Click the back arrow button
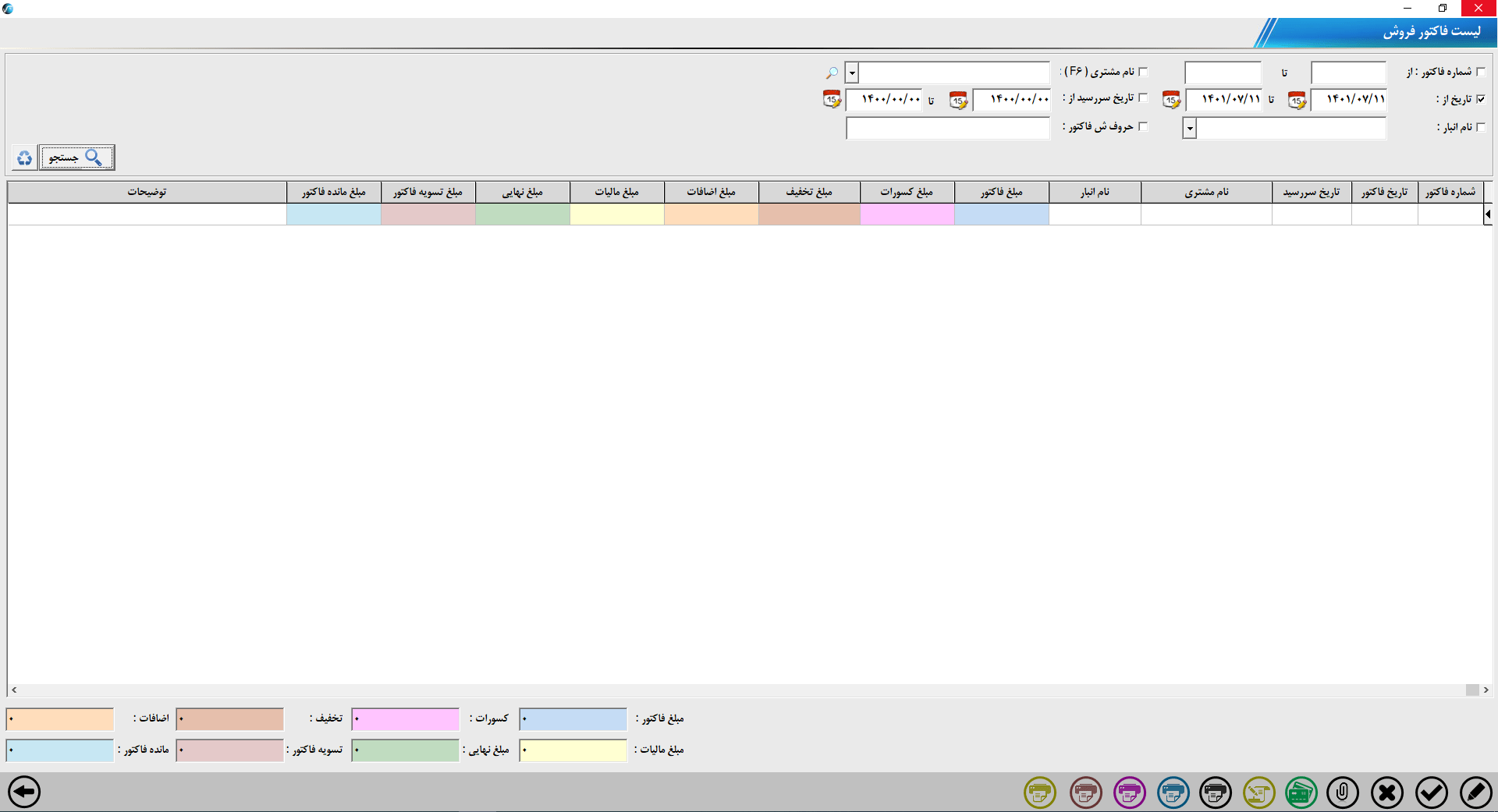The image size is (1498, 812). (26, 792)
